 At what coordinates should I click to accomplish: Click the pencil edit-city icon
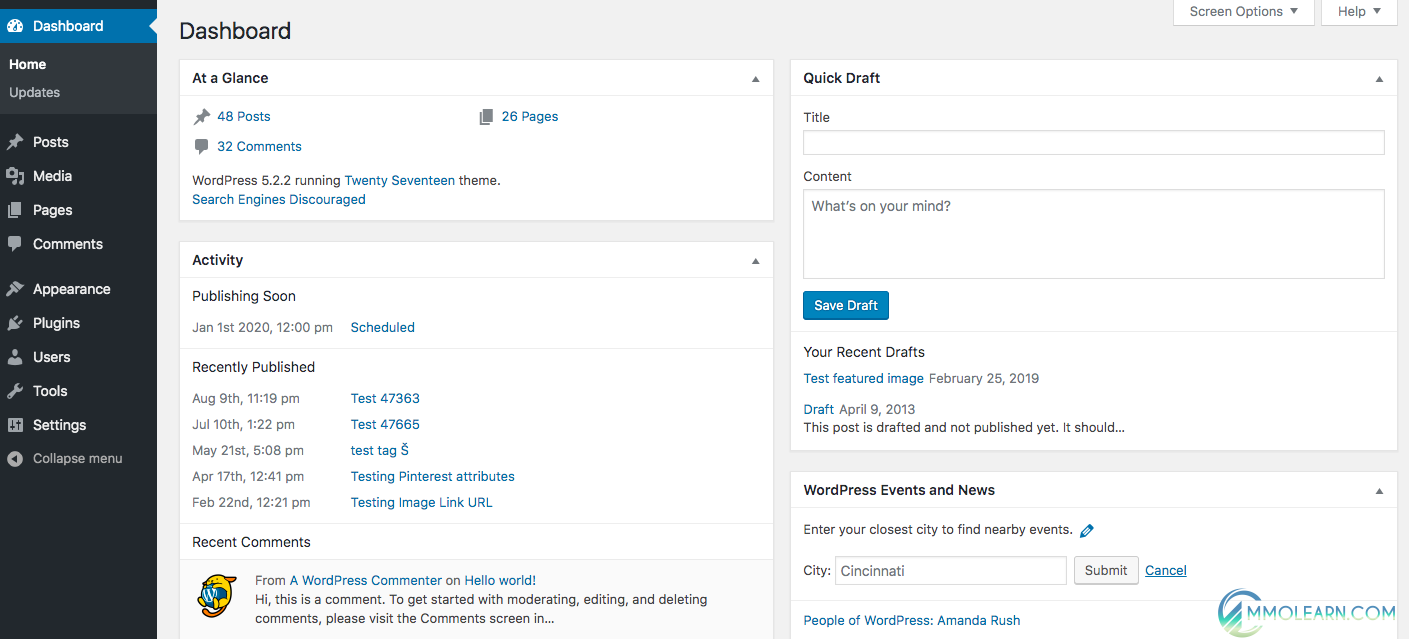coord(1087,531)
